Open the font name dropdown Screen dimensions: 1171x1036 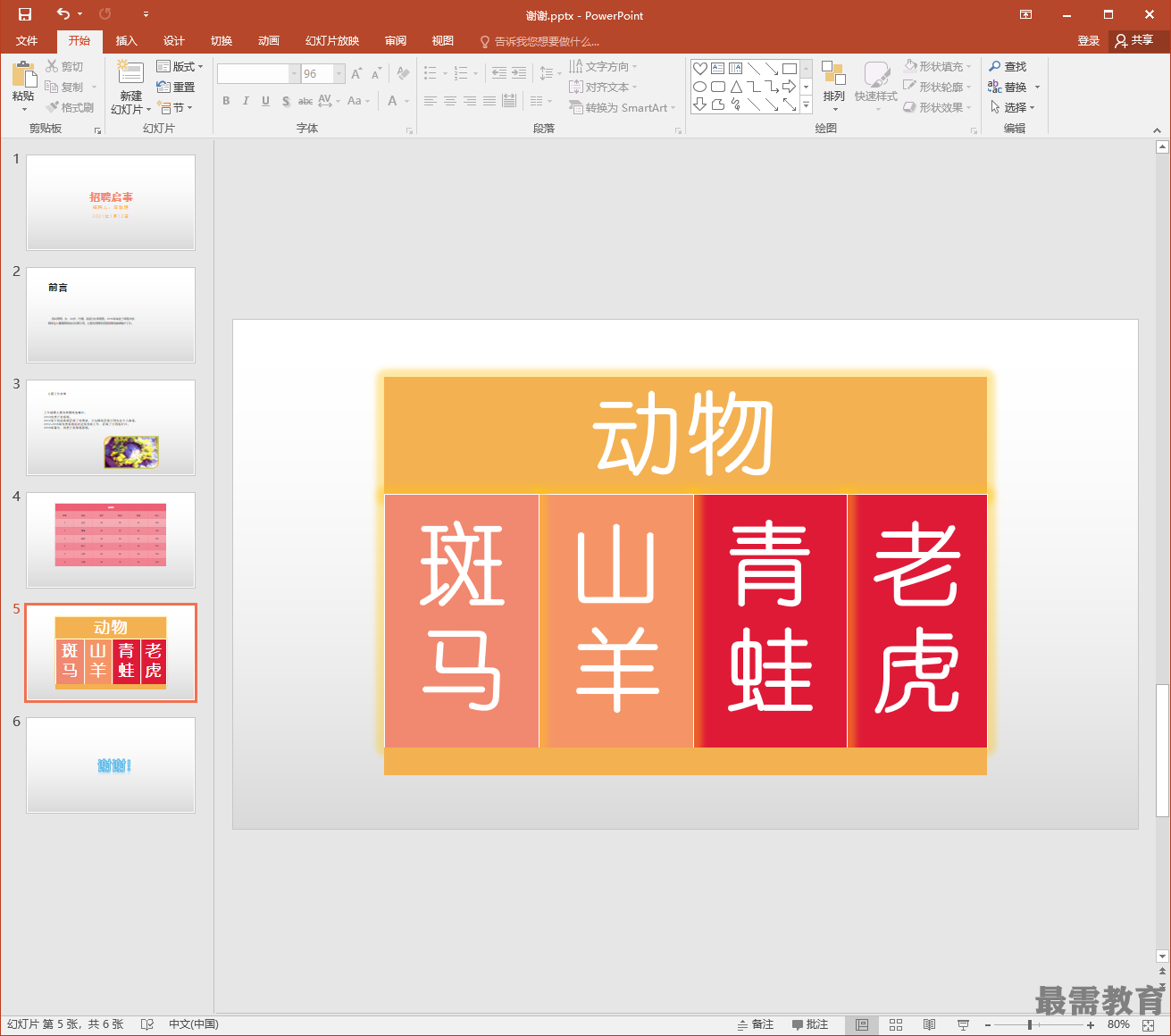295,74
